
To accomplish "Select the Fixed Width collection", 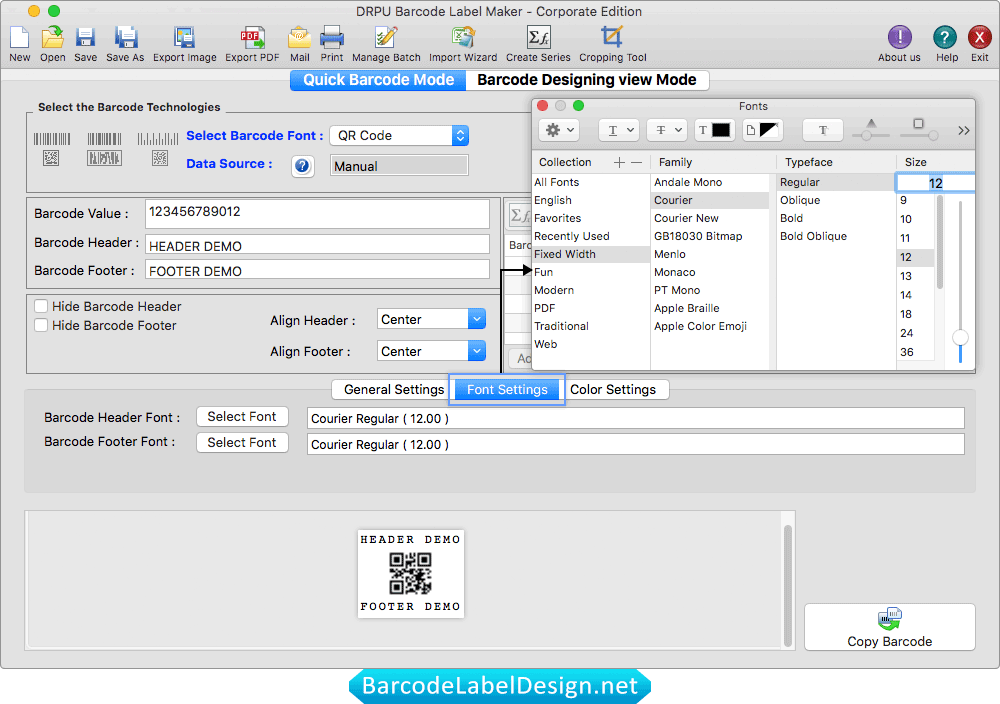I will (x=591, y=254).
